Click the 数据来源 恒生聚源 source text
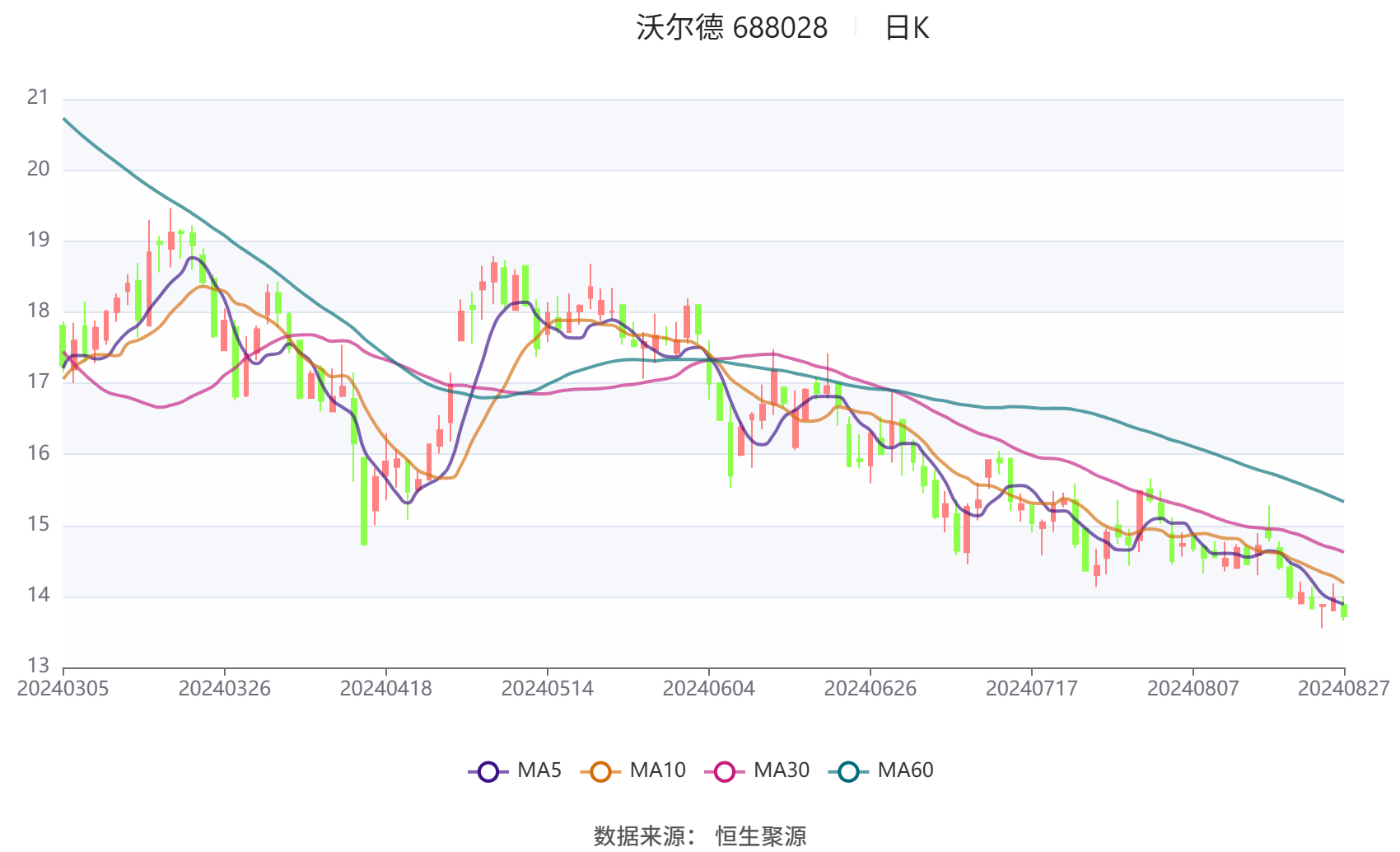This screenshot has width=1400, height=852. click(x=700, y=836)
